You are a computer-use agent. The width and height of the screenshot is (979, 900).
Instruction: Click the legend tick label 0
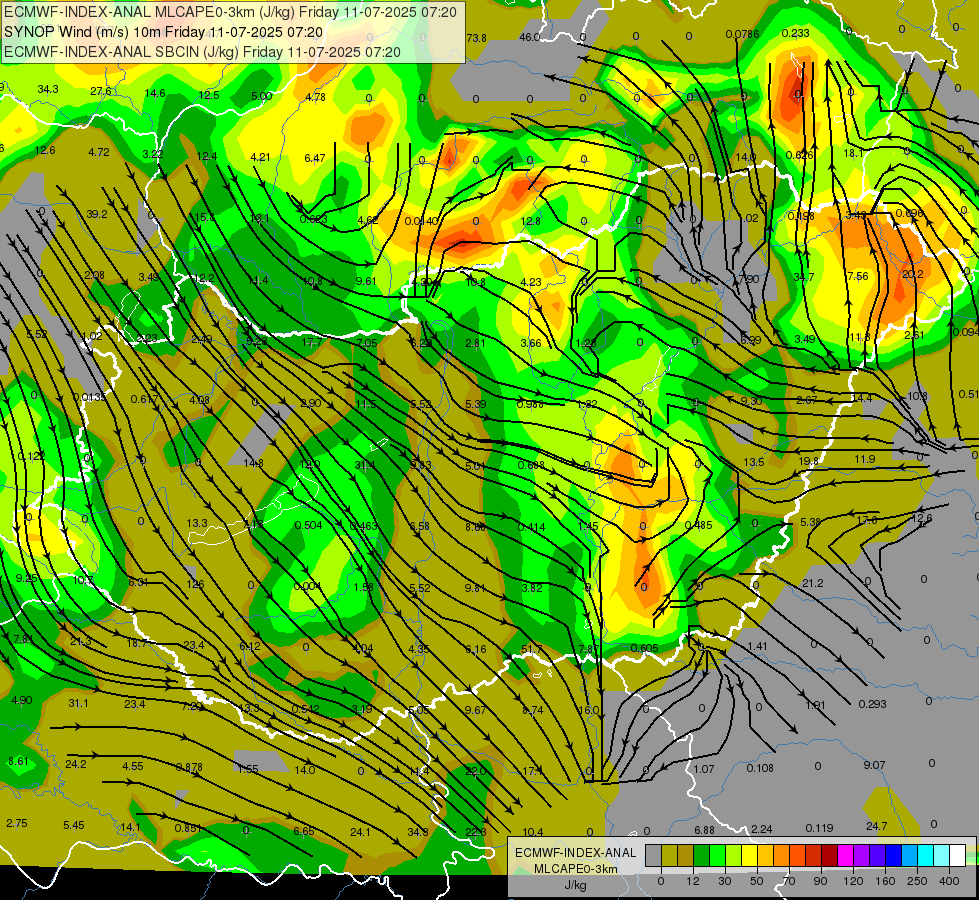pyautogui.click(x=661, y=881)
